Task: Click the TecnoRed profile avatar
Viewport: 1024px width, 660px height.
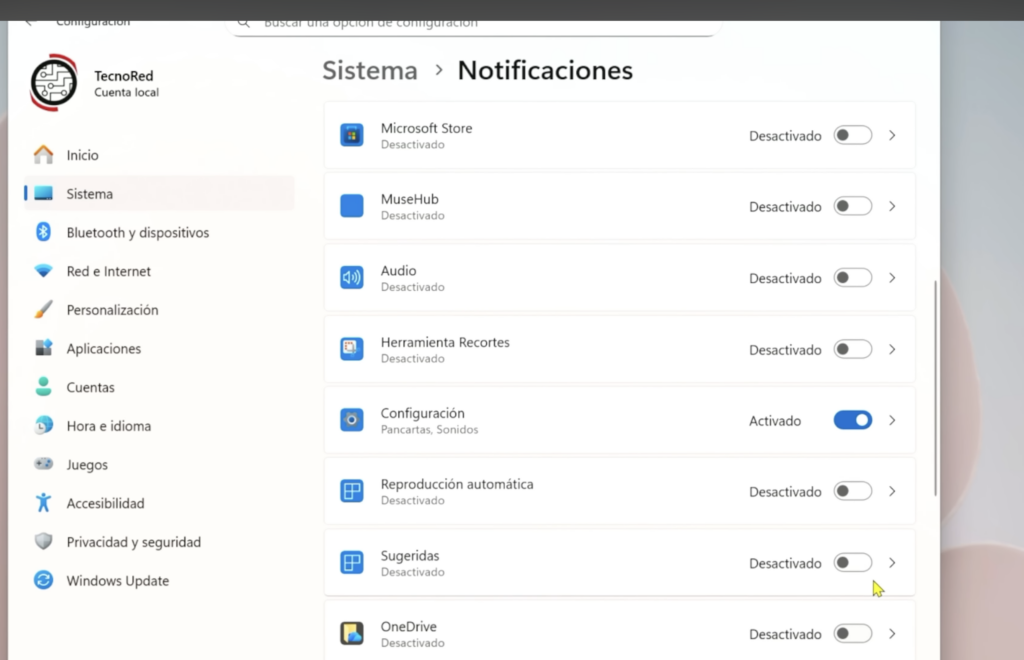Action: point(54,82)
